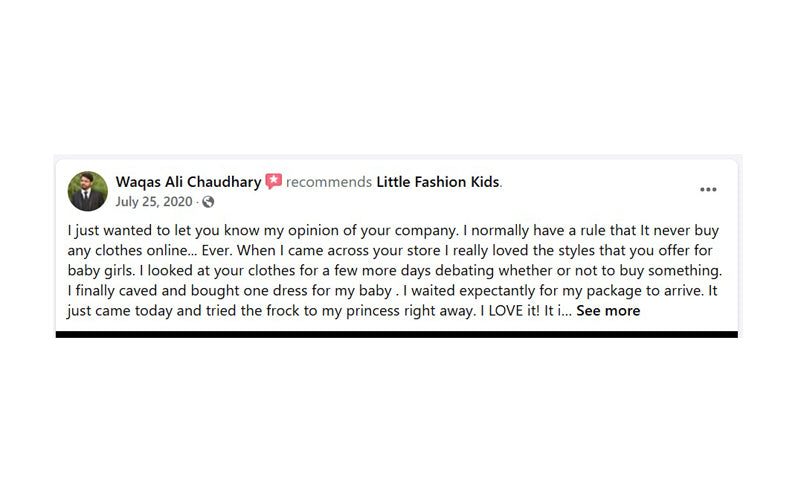Click the July 25, 2020 timestamp
The height and width of the screenshot is (500, 800).
point(154,201)
